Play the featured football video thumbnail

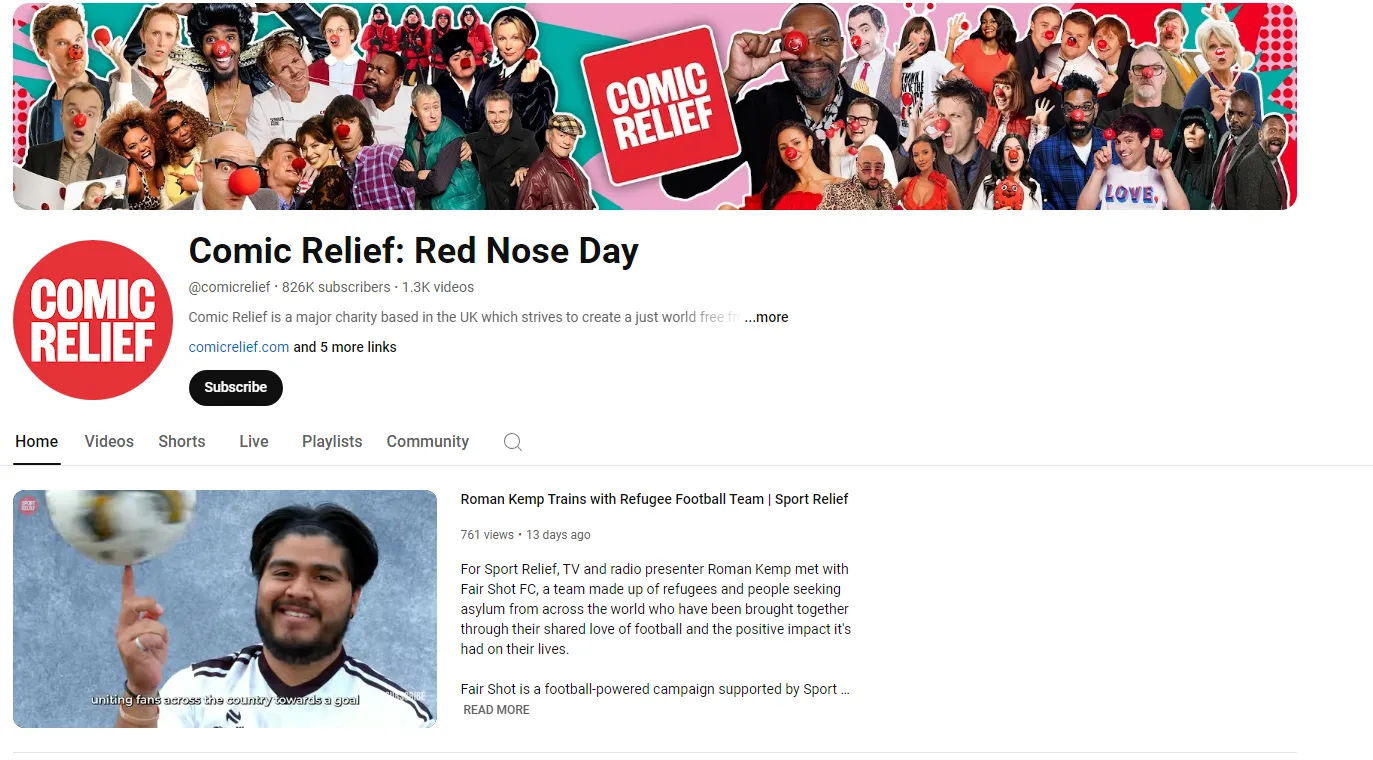pyautogui.click(x=225, y=608)
